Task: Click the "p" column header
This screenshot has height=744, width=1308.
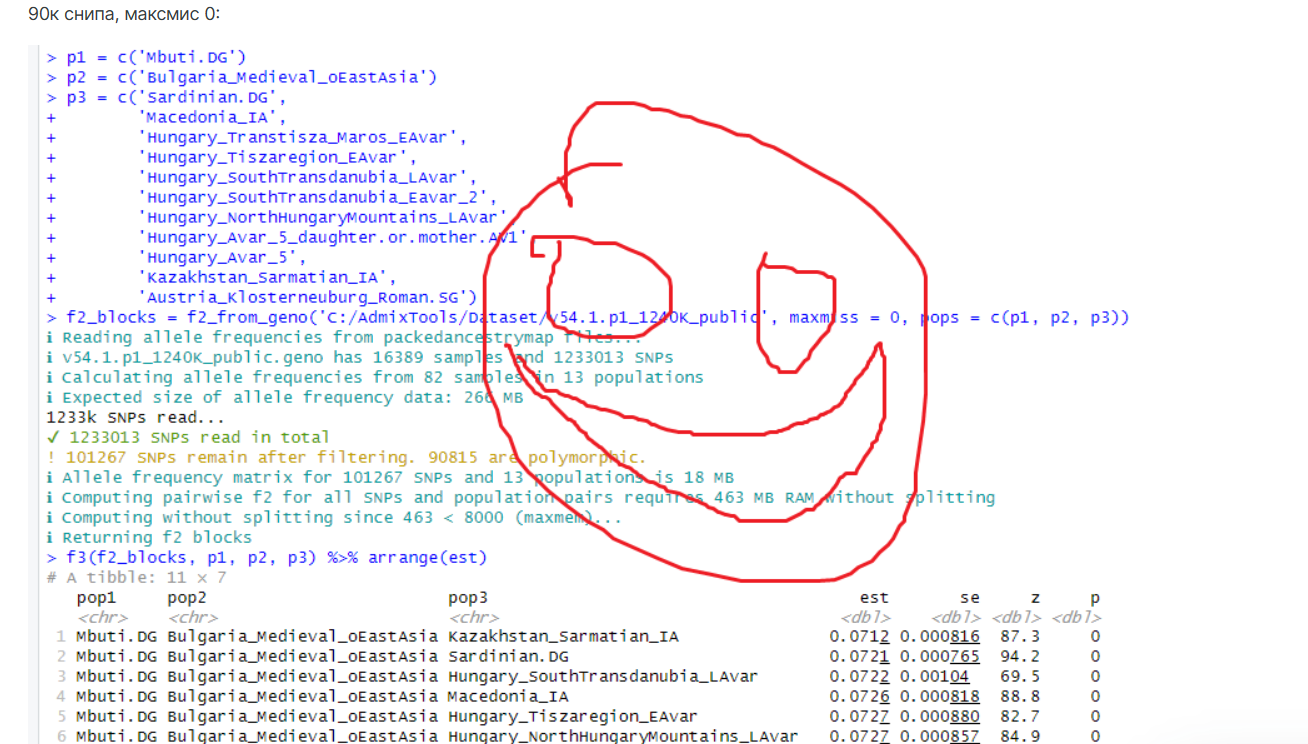Action: coord(1094,598)
